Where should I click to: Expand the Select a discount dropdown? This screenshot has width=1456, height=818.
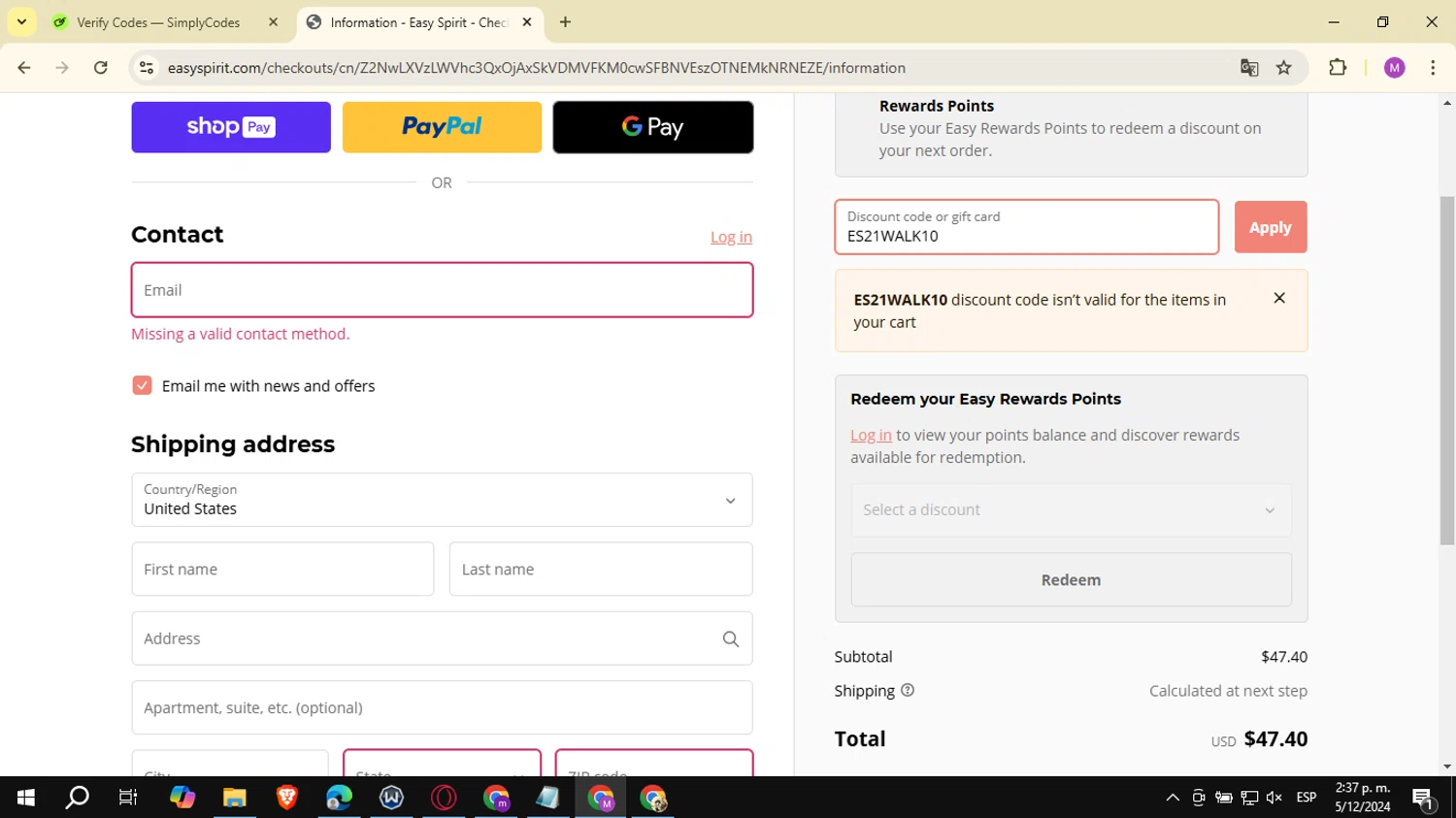coord(1071,509)
